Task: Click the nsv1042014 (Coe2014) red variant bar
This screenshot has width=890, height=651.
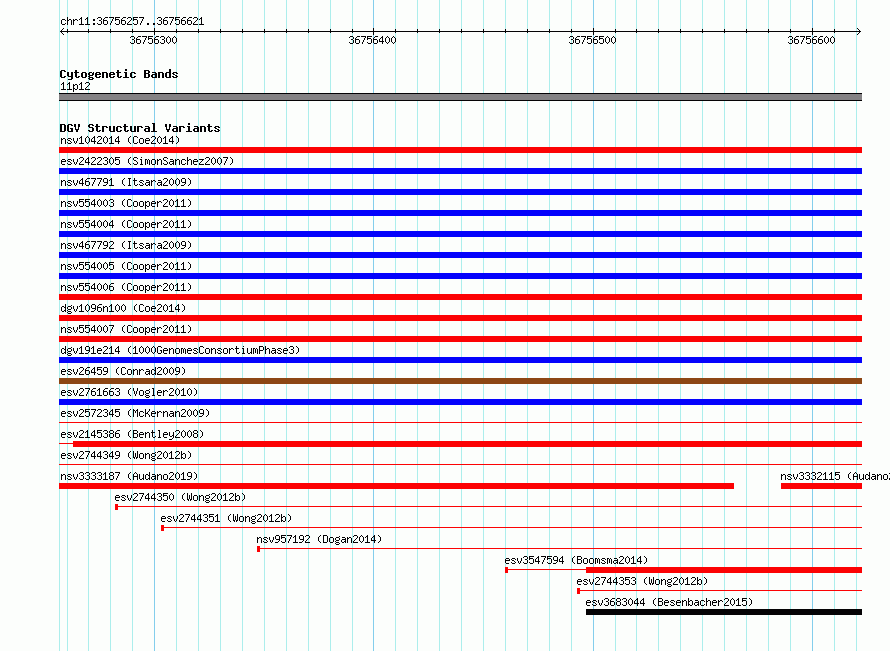Action: pyautogui.click(x=460, y=150)
